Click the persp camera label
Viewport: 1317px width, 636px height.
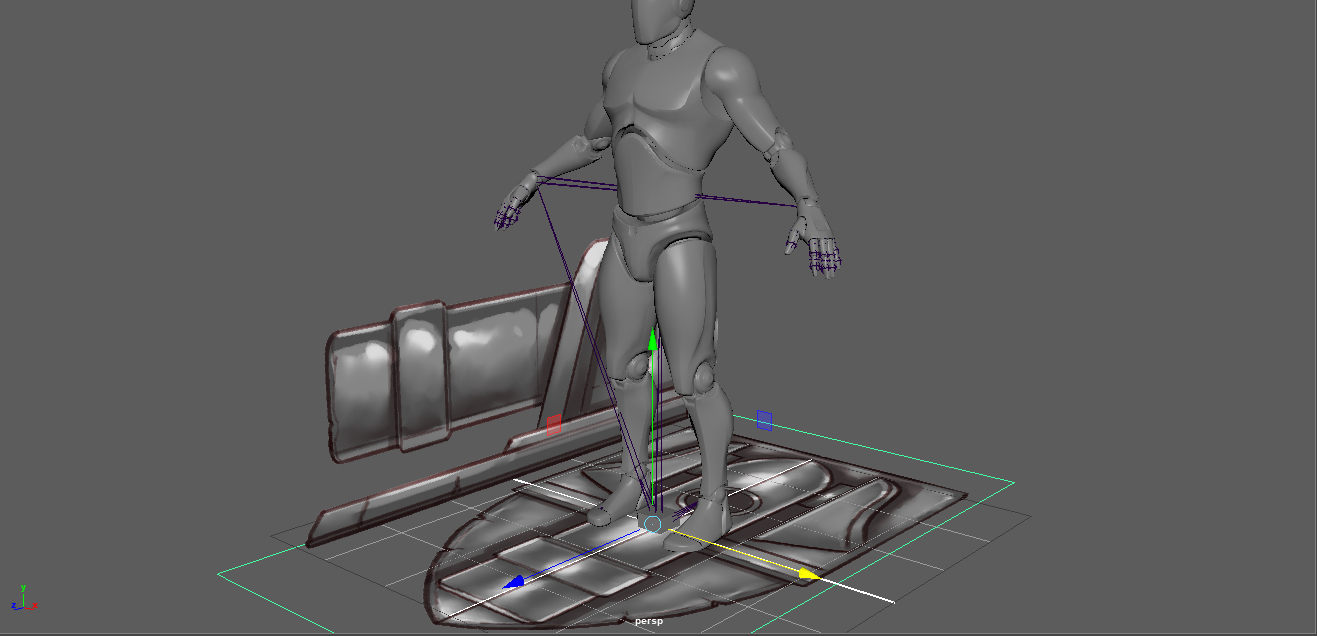click(650, 622)
